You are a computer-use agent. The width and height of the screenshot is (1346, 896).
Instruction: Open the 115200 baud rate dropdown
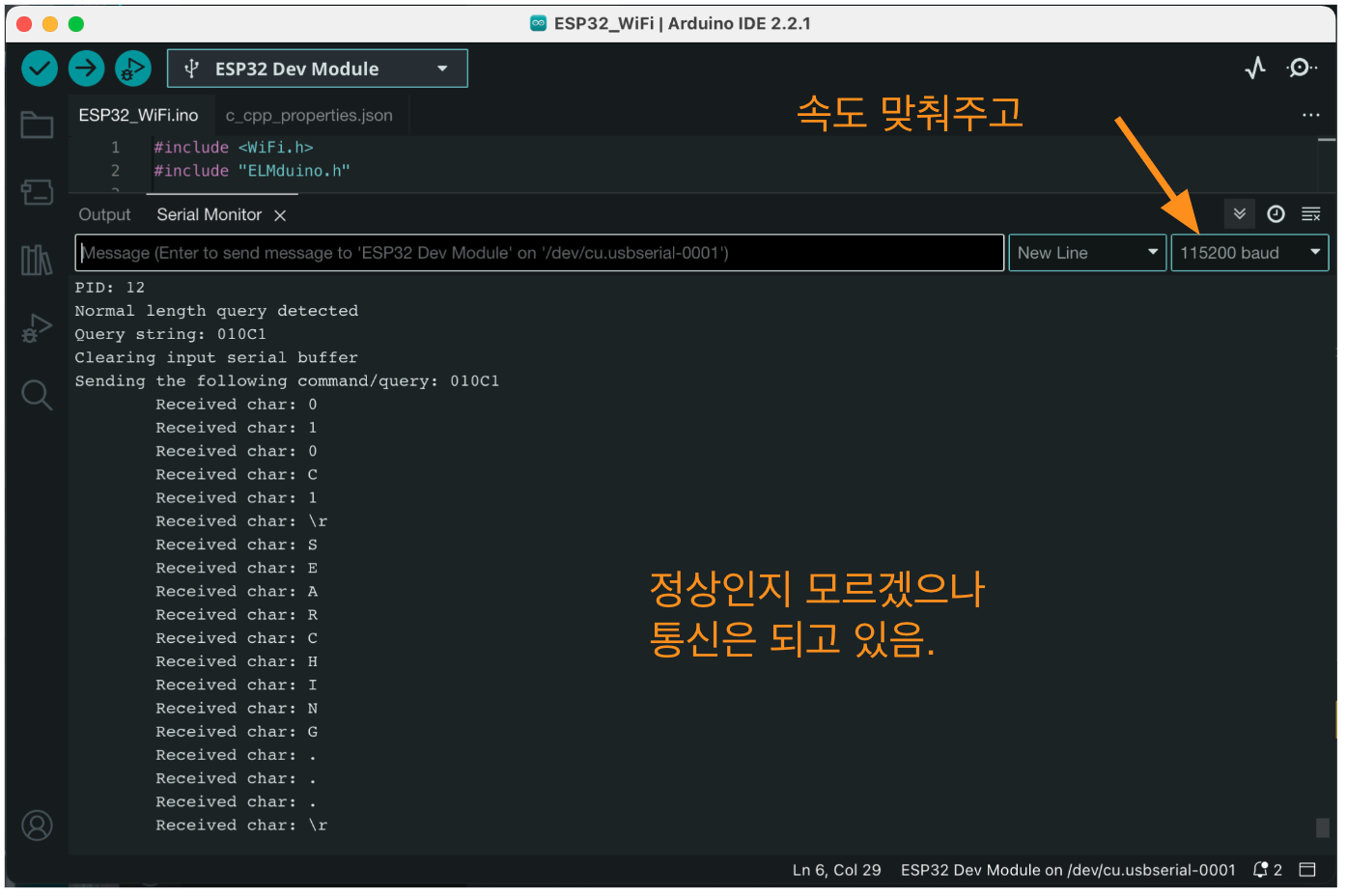click(x=1249, y=253)
